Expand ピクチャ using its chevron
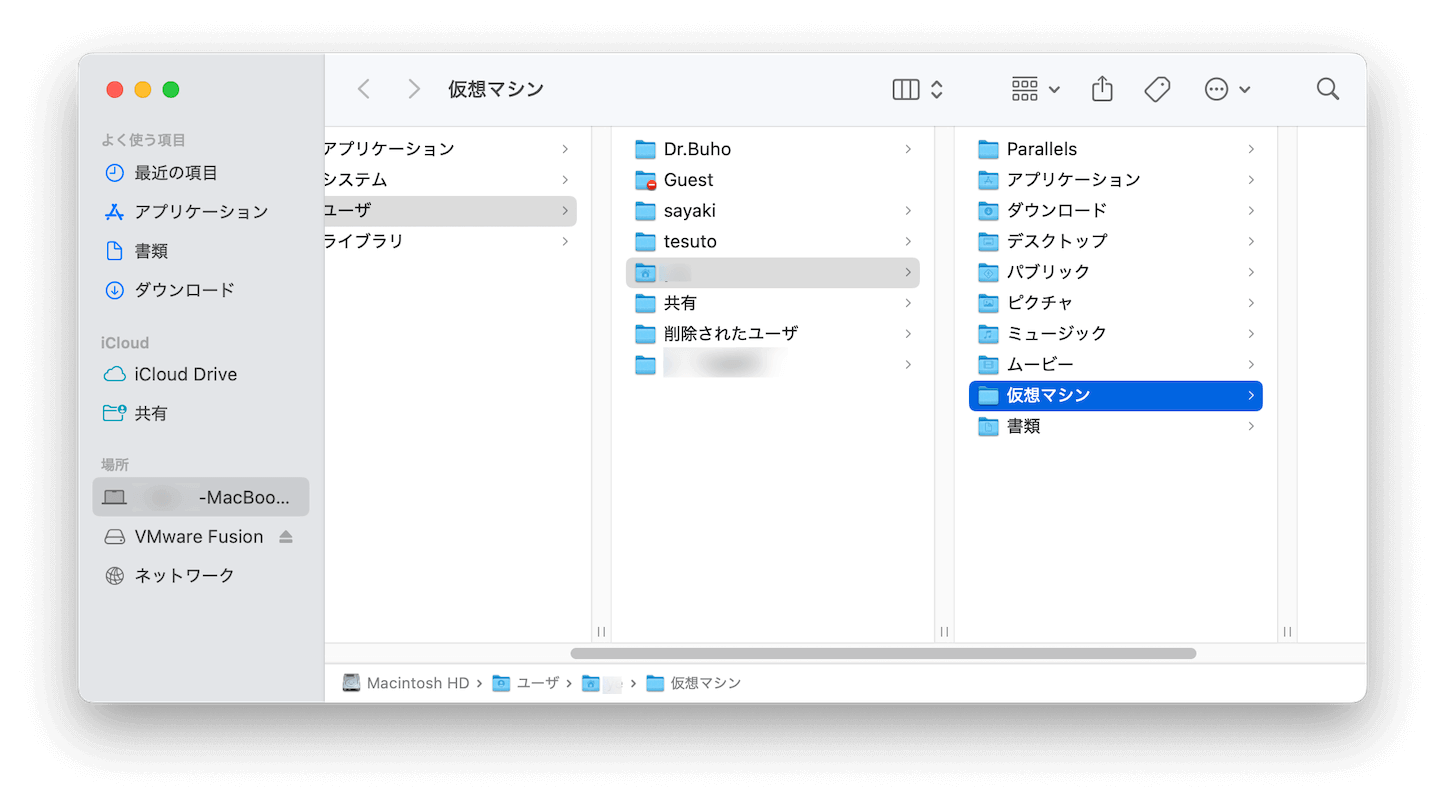This screenshot has height=806, width=1445. pos(1251,303)
